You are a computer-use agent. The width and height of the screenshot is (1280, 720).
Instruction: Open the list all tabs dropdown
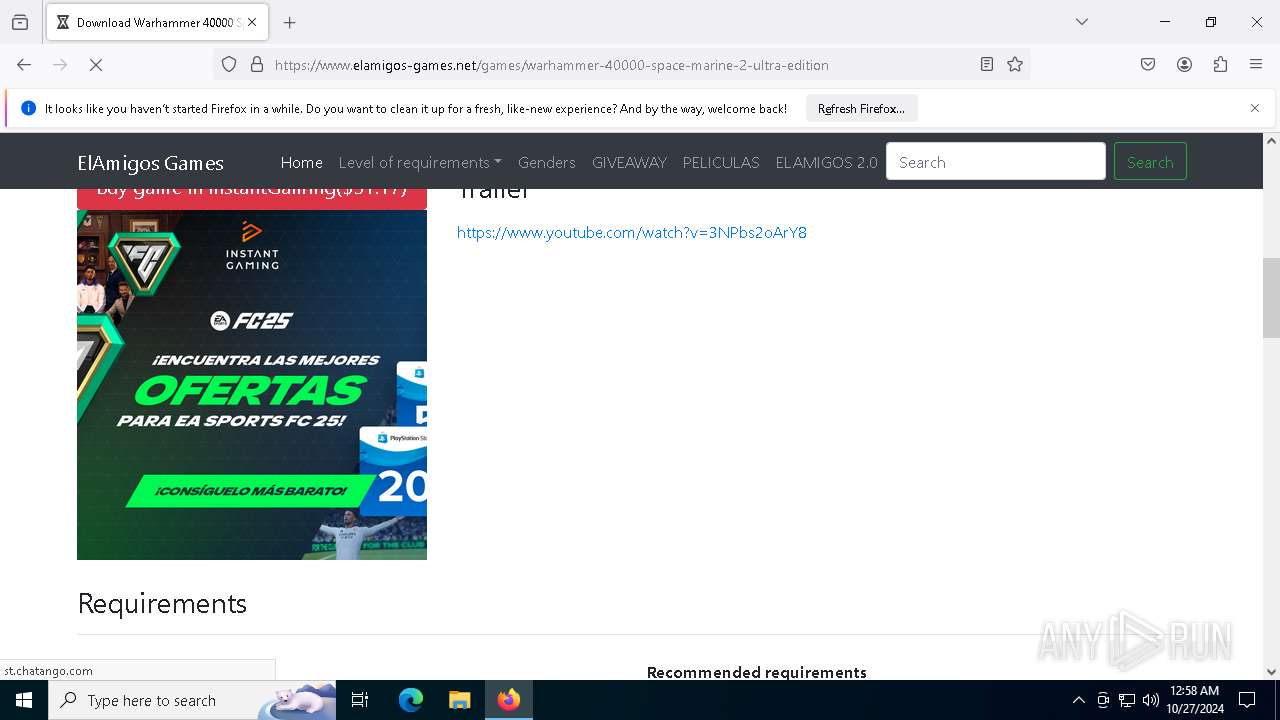1082,22
